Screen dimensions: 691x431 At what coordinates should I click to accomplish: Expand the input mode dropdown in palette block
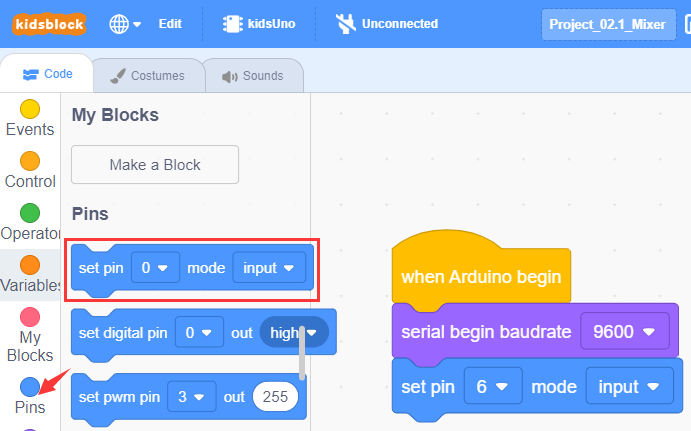(269, 268)
